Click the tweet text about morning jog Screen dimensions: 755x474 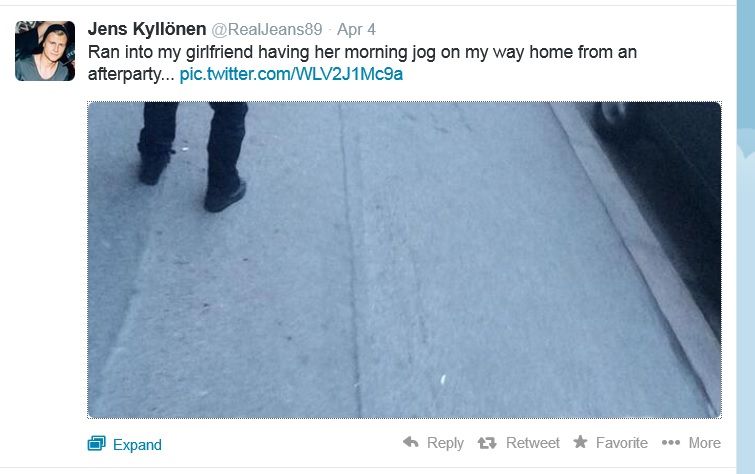[x=362, y=63]
